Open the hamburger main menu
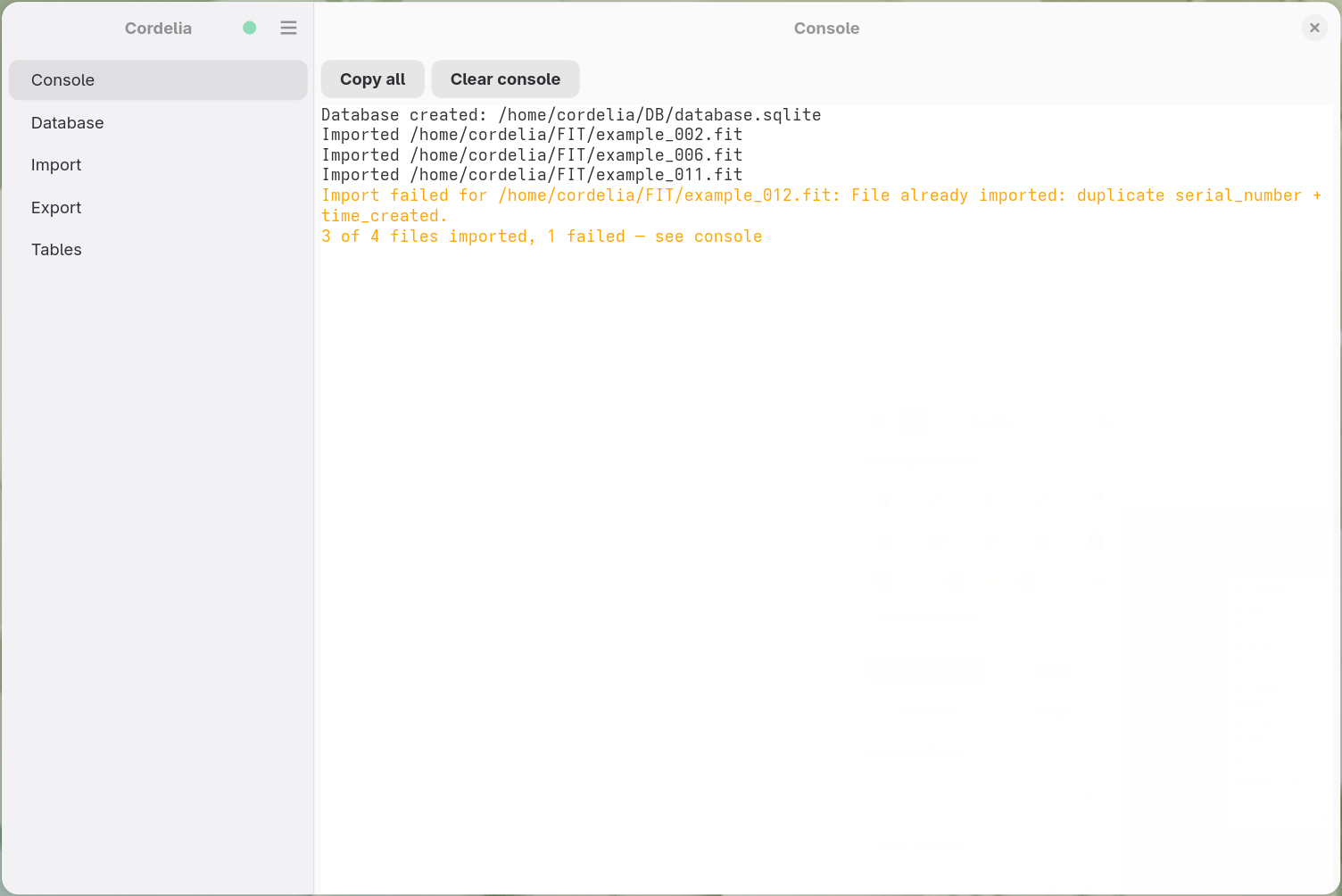 (288, 28)
